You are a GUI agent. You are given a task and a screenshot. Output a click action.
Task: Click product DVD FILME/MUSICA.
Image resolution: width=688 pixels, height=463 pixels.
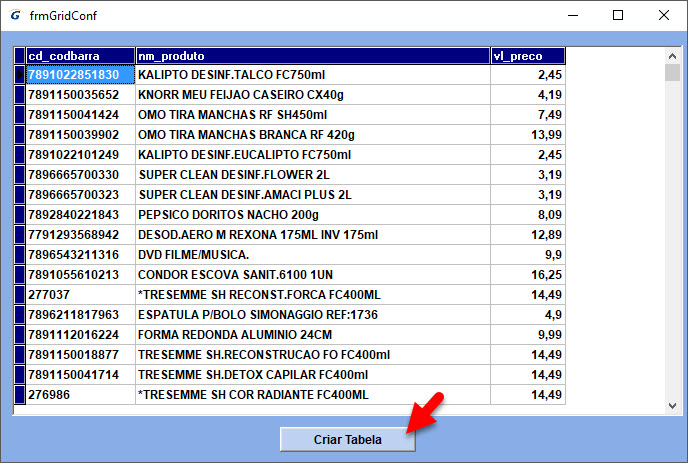313,255
